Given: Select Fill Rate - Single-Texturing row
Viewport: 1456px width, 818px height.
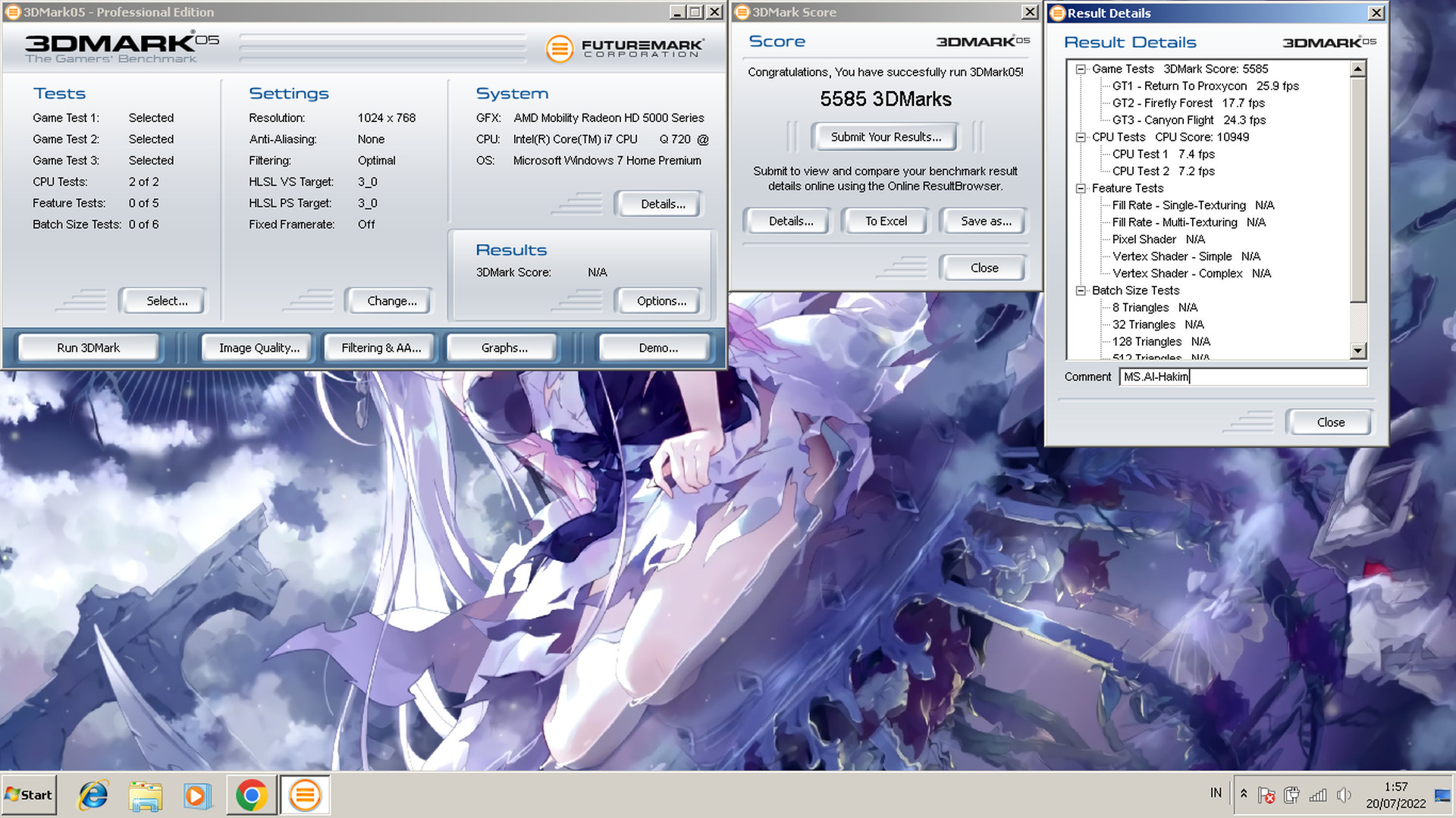Looking at the screenshot, I should 1193,205.
